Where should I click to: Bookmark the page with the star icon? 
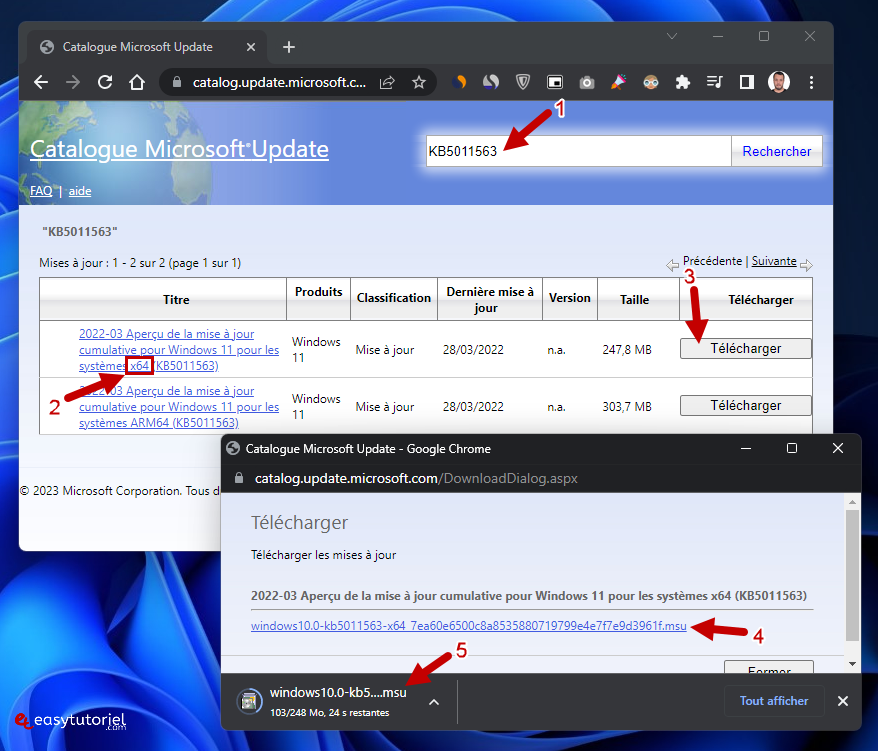tap(419, 82)
